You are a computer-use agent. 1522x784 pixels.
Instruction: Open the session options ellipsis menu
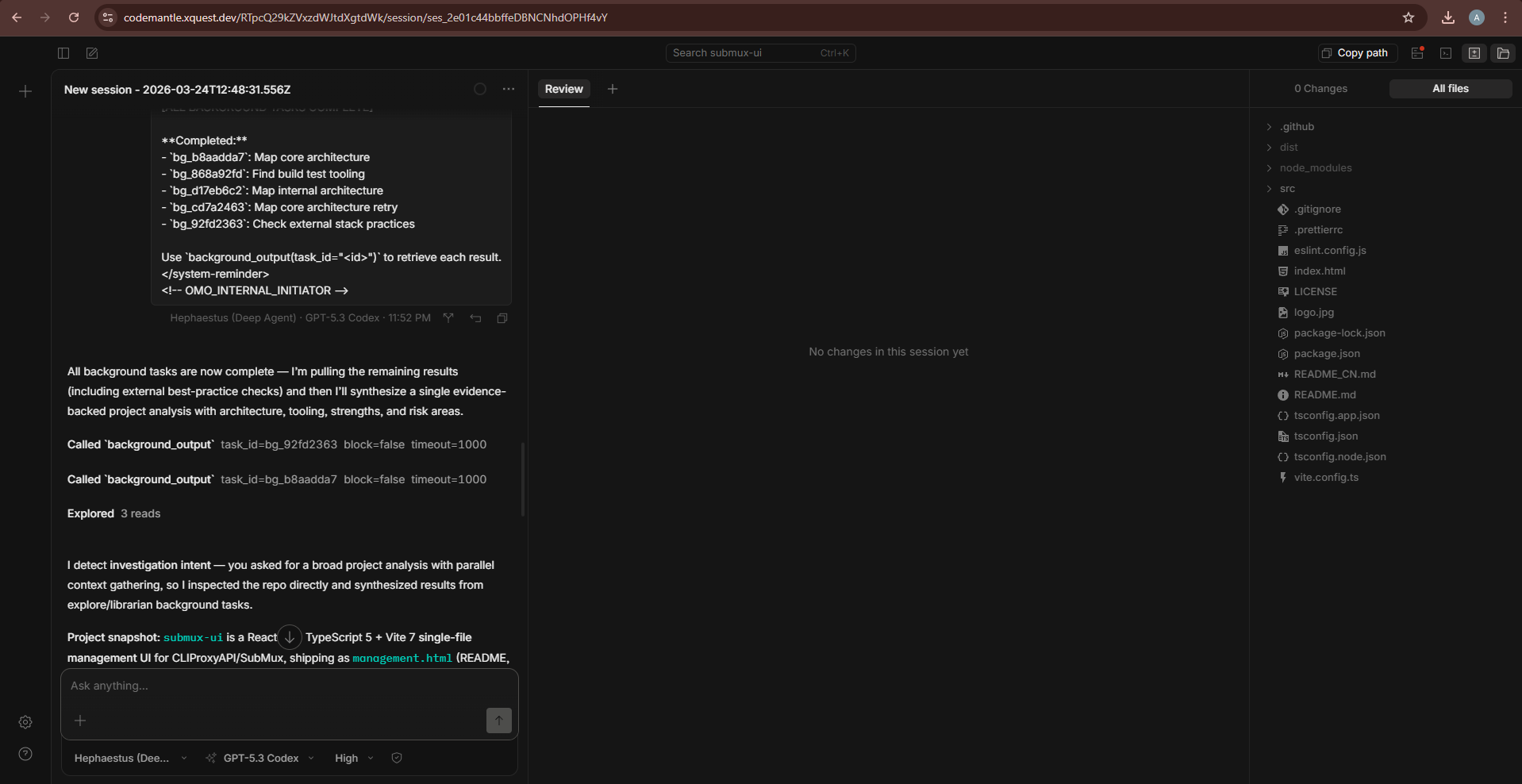[x=509, y=89]
